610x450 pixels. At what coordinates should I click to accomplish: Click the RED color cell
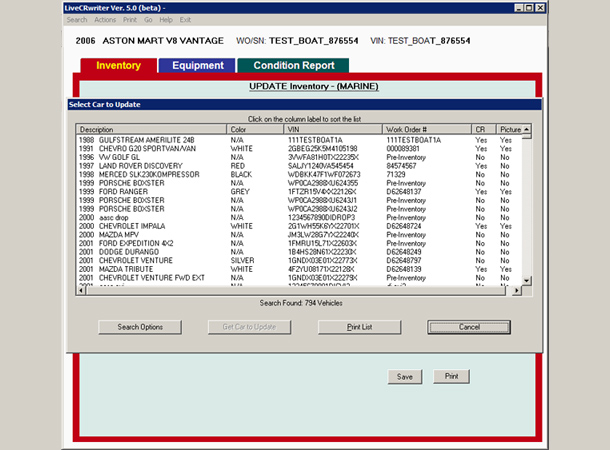click(x=237, y=166)
